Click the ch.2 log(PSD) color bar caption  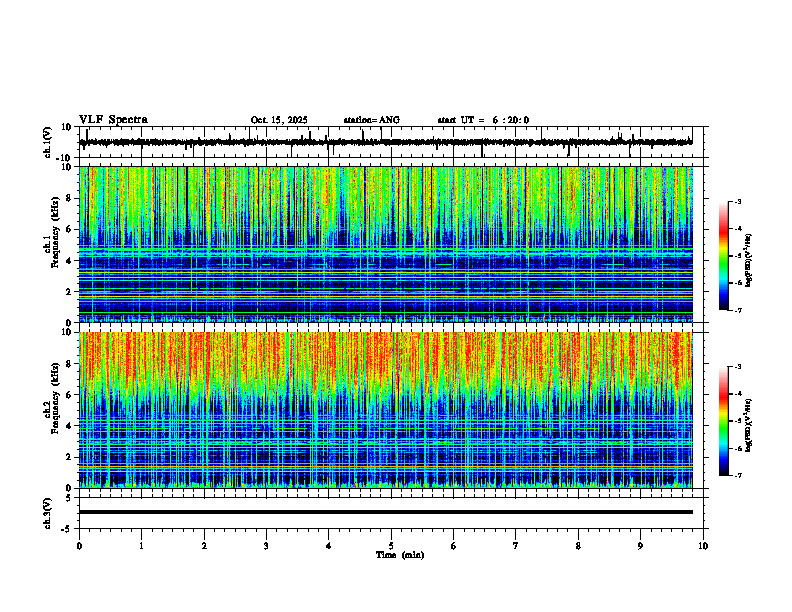point(749,425)
